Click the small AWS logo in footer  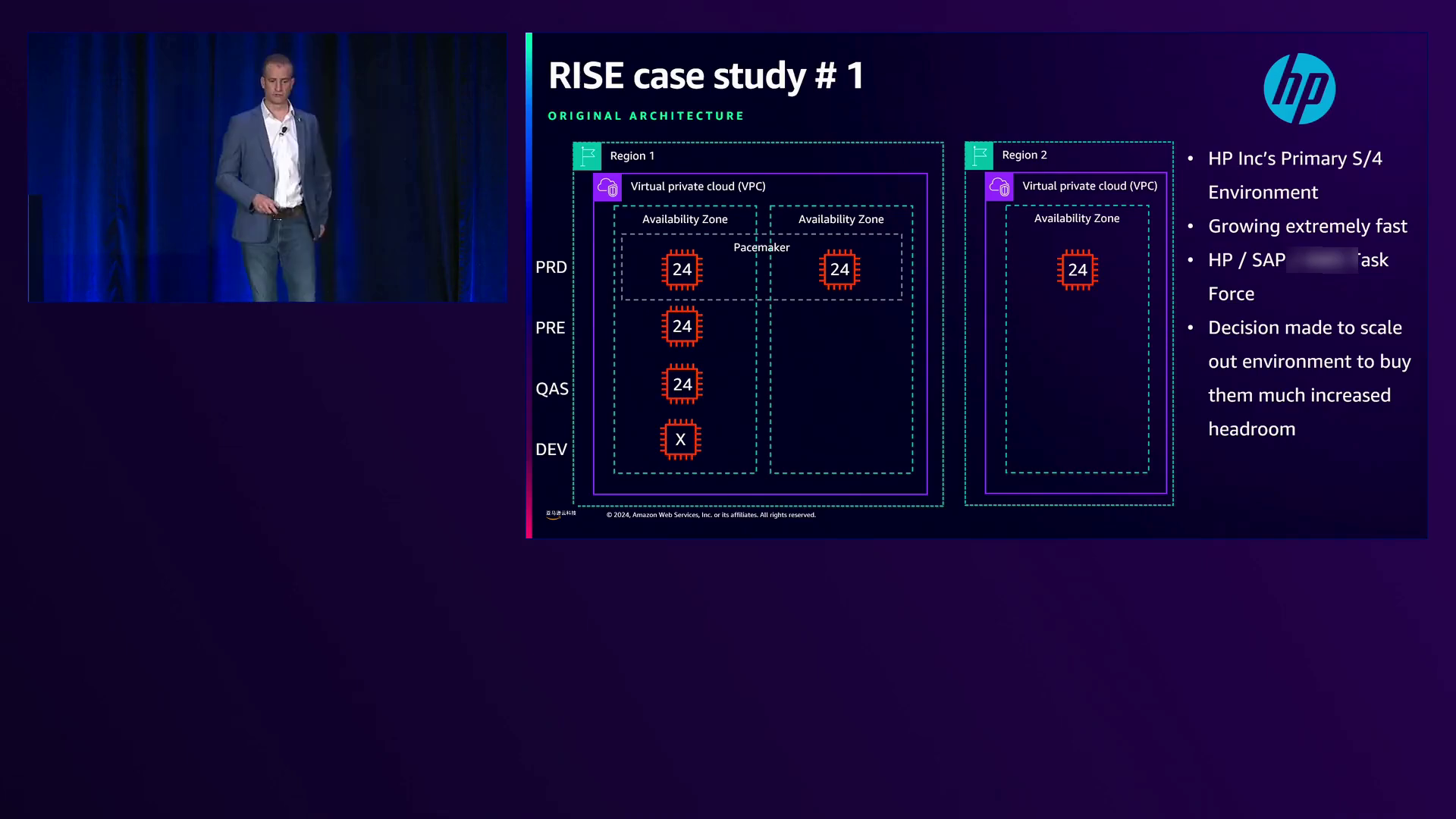click(561, 514)
